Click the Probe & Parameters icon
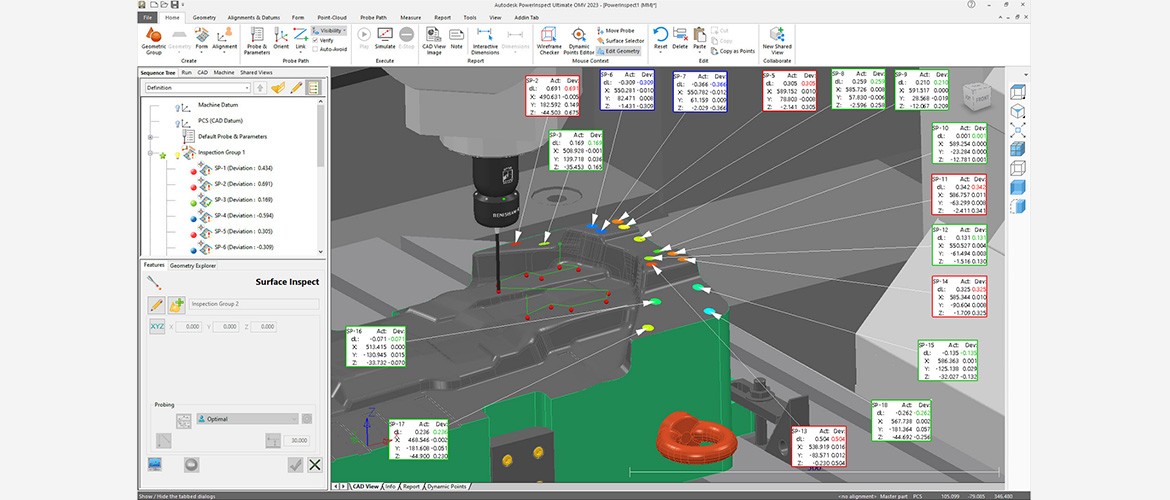This screenshot has height=500, width=1170. pyautogui.click(x=256, y=40)
